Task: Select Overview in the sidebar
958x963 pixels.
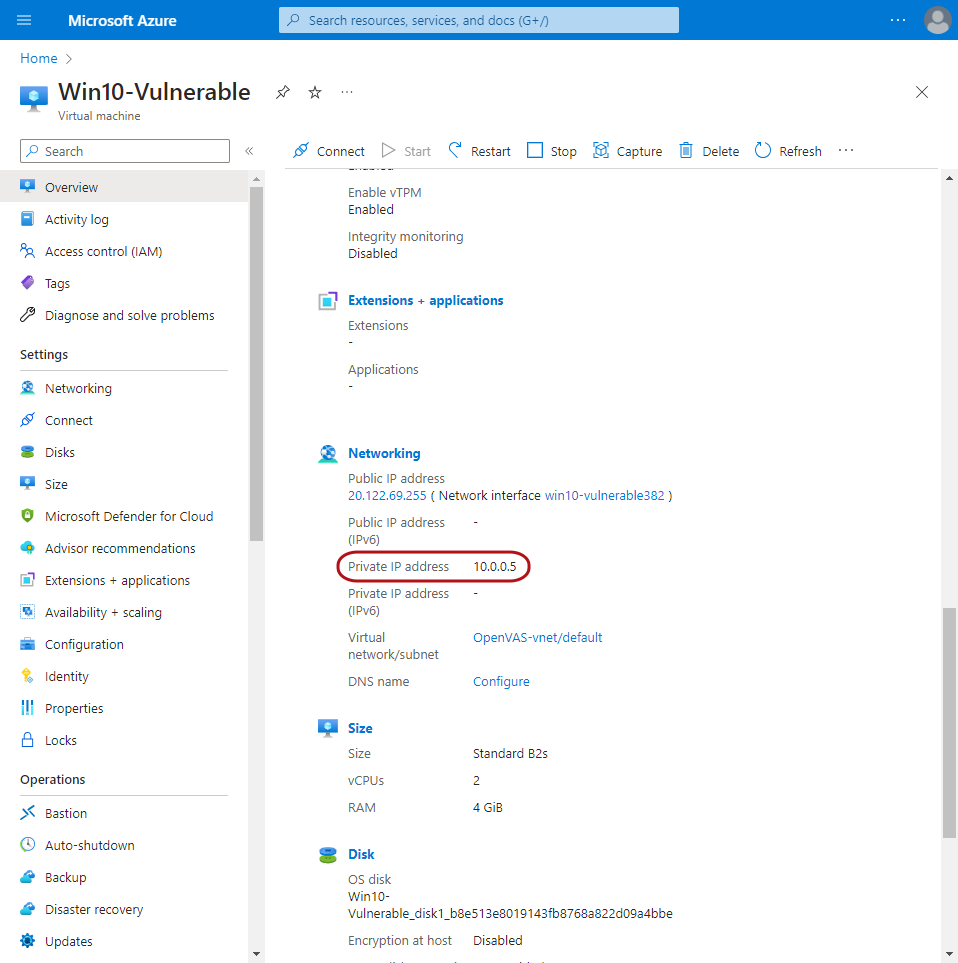Action: tap(124, 187)
